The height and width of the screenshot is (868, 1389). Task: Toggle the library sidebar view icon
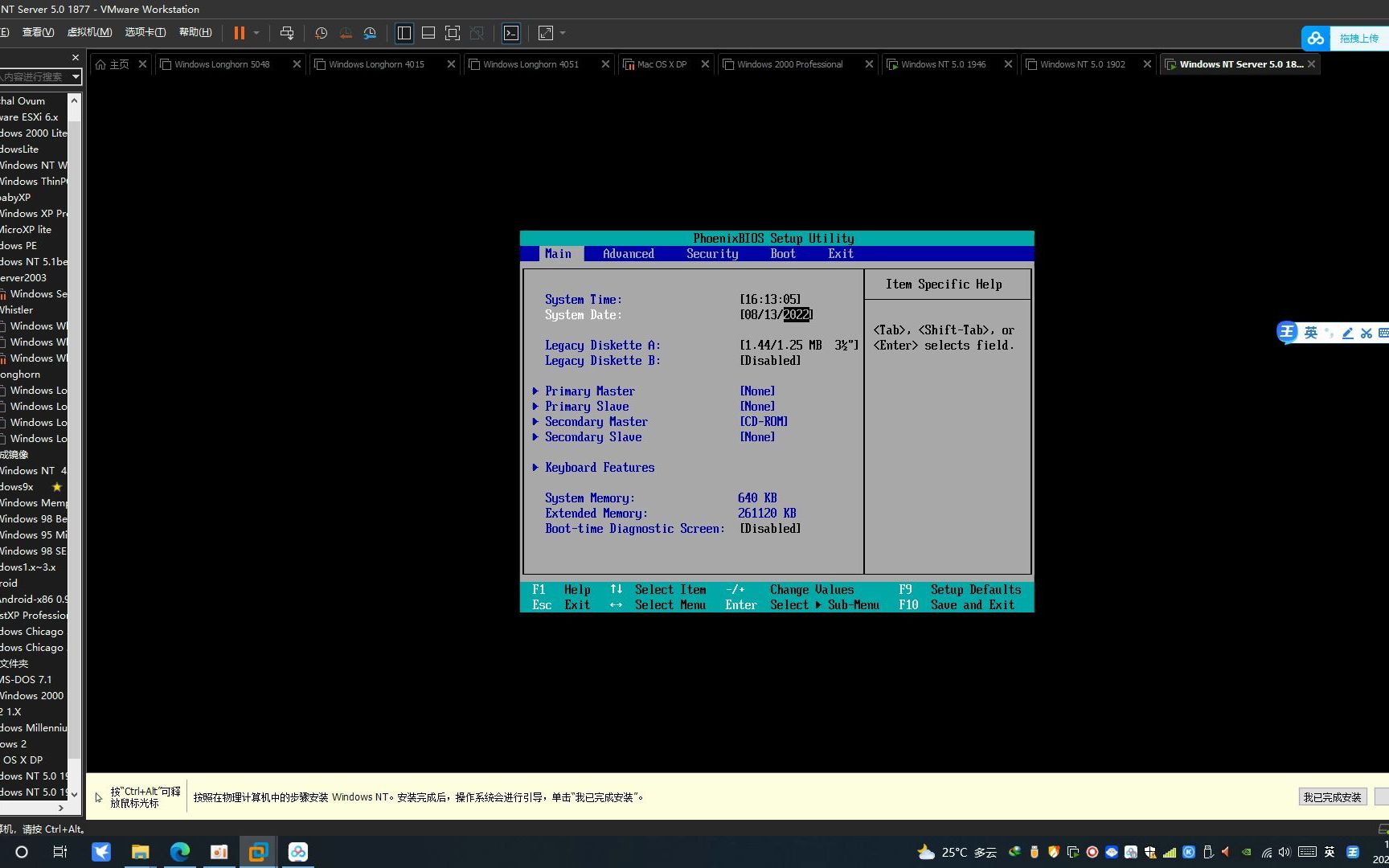click(x=404, y=33)
